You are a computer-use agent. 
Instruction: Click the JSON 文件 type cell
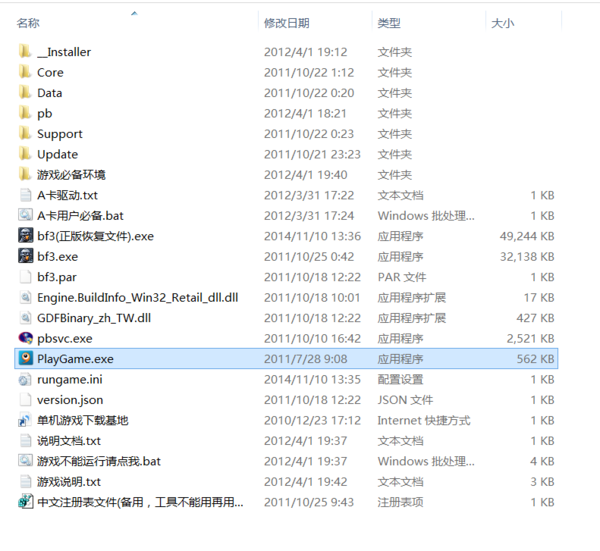tap(405, 400)
